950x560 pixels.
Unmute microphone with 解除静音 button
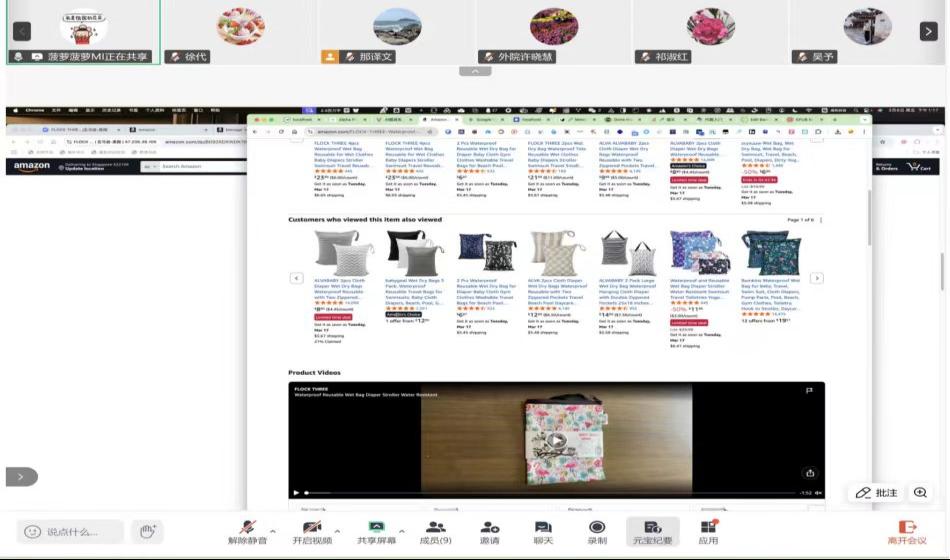(247, 530)
